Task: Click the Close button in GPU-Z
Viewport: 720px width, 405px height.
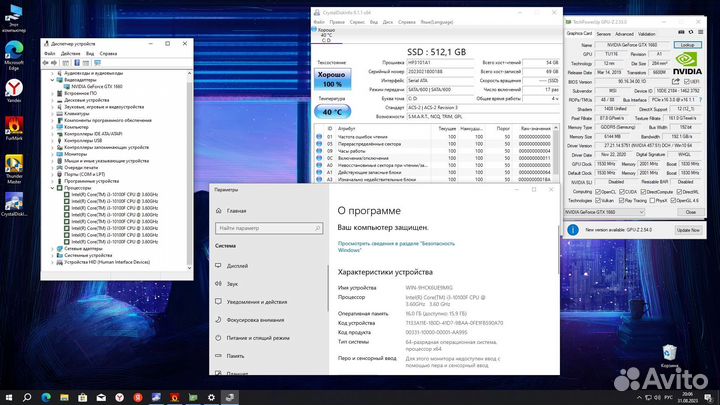Action: tap(691, 212)
